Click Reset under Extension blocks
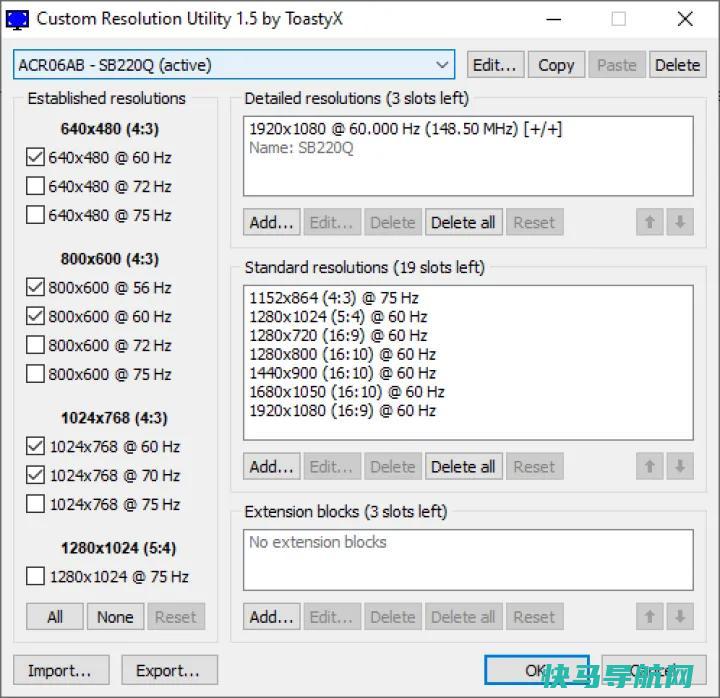This screenshot has width=720, height=698. [534, 617]
